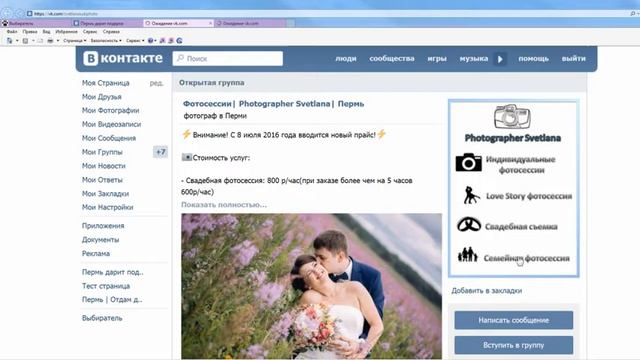Click 'ред.' edit link next to Моя Страница
Screen dimensions: 640x360
pos(156,83)
